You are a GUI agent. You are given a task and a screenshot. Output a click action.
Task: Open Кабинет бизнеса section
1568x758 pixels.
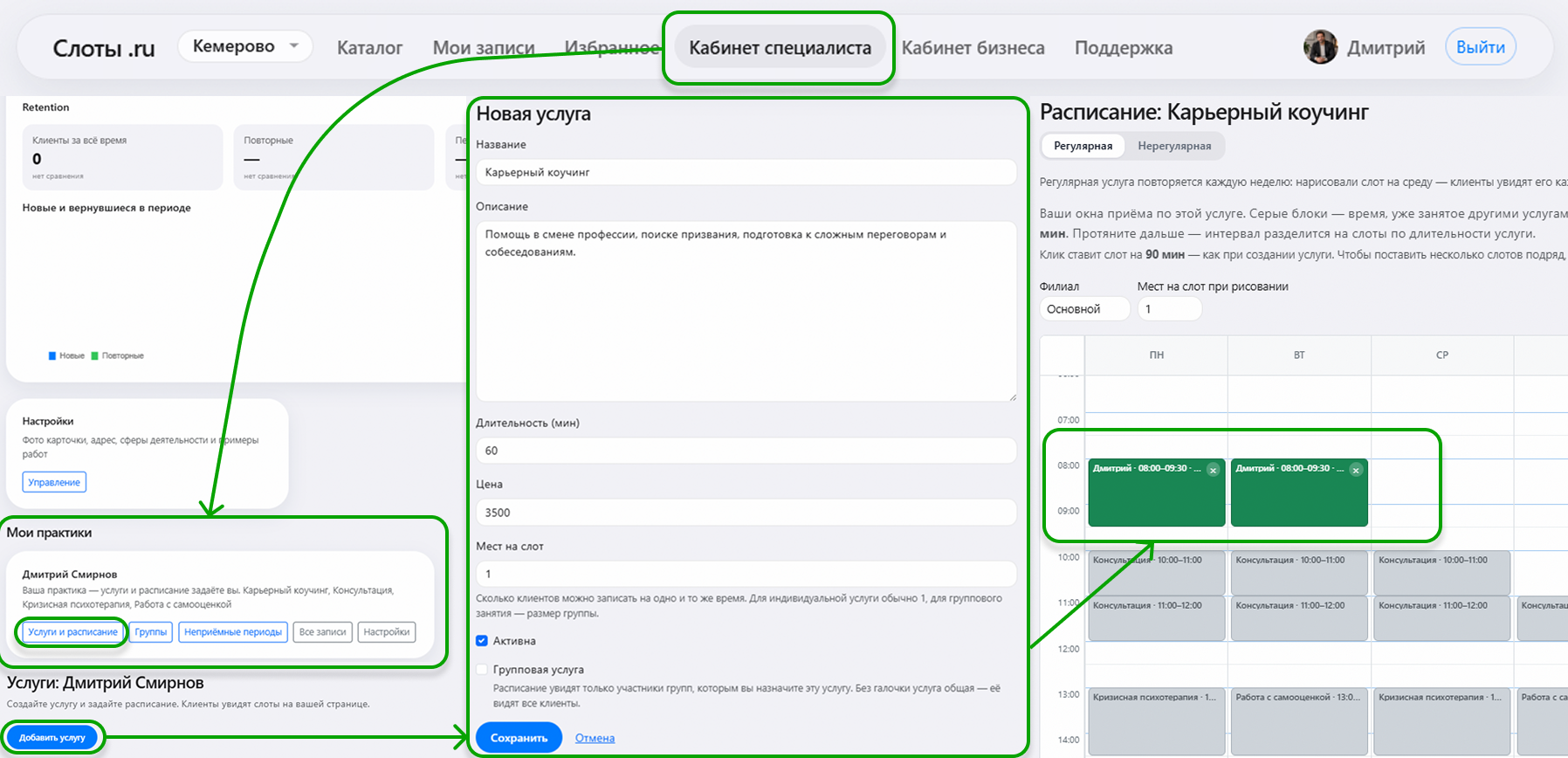pyautogui.click(x=973, y=48)
